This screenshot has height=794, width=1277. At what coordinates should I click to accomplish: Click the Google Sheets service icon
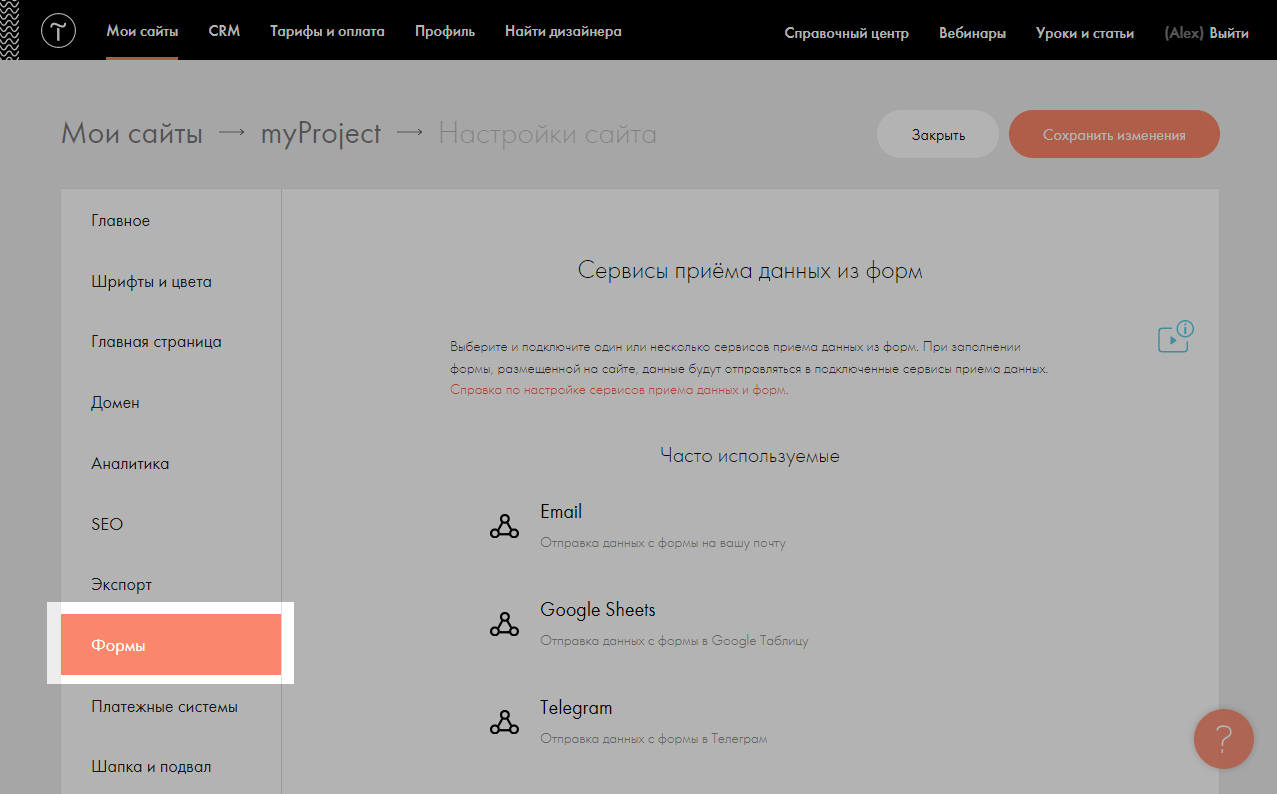pos(504,624)
